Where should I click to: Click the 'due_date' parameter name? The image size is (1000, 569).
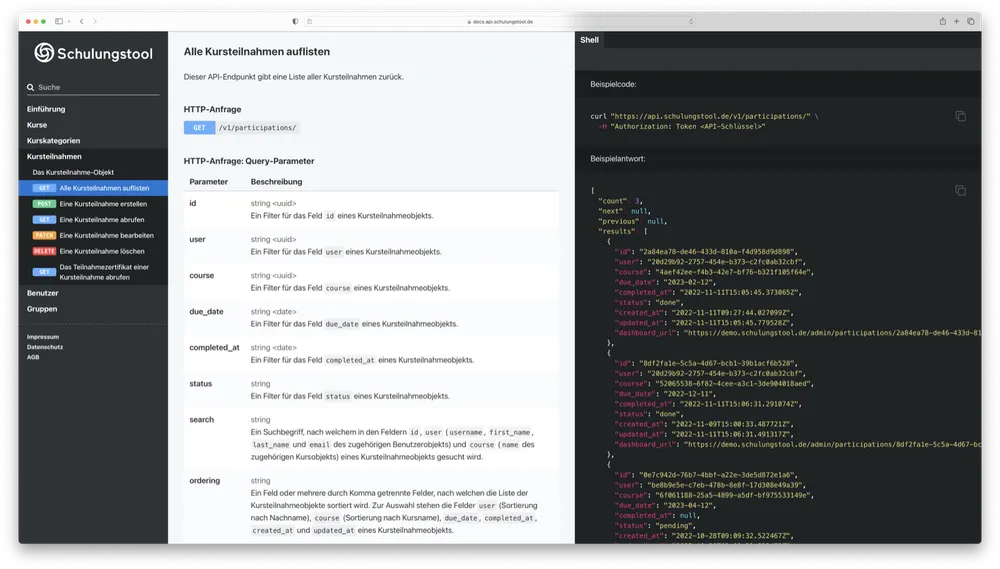[x=206, y=312]
